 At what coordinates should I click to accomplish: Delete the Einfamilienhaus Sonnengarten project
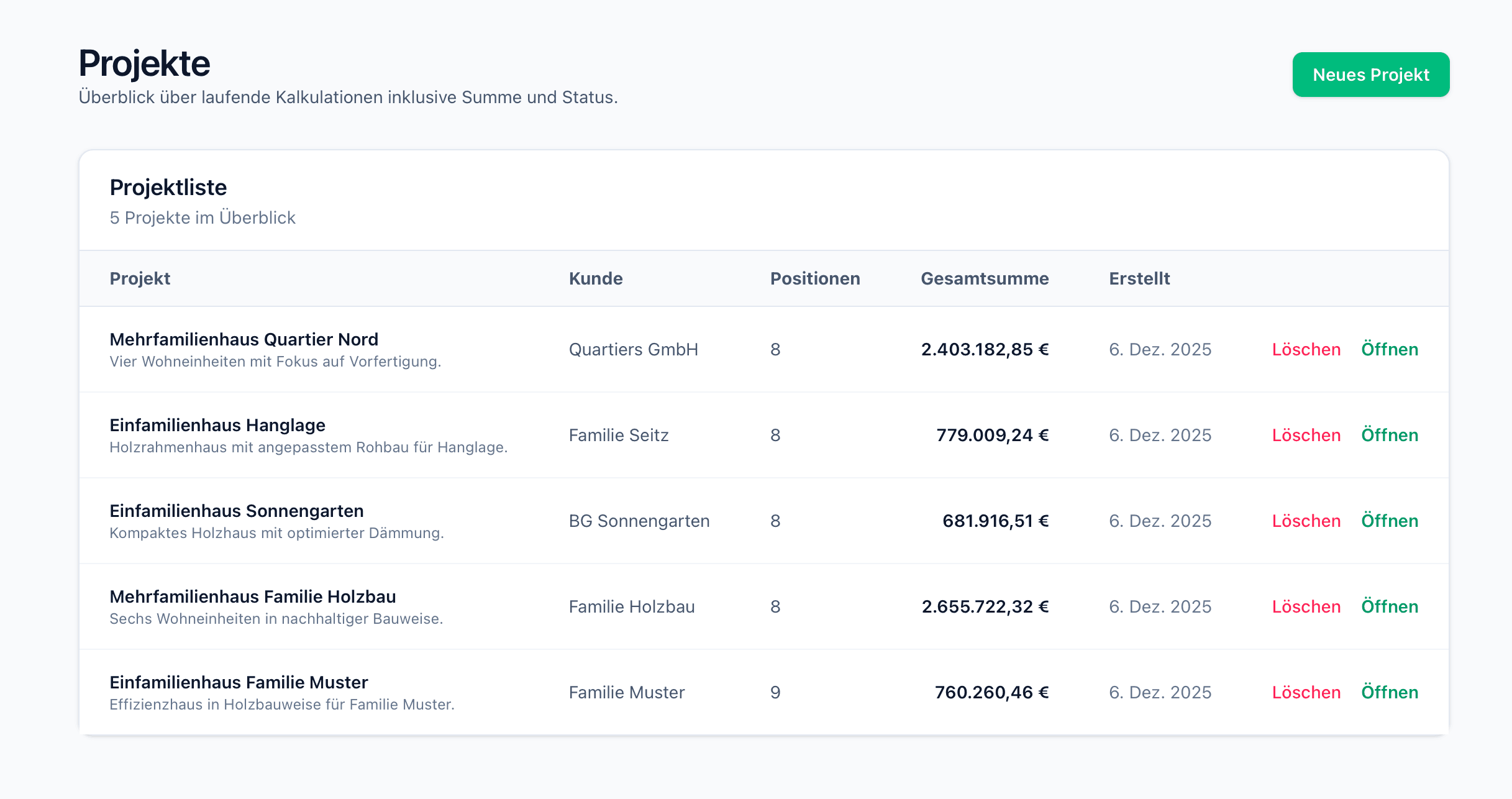[1306, 521]
